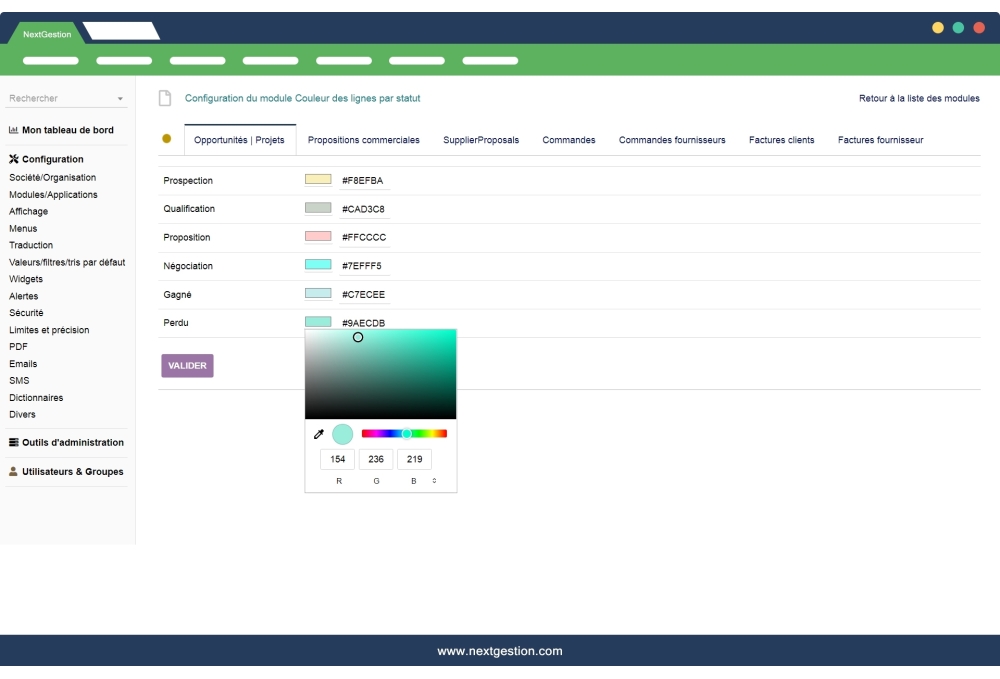Select the hue slider handle
1000x679 pixels.
point(407,433)
